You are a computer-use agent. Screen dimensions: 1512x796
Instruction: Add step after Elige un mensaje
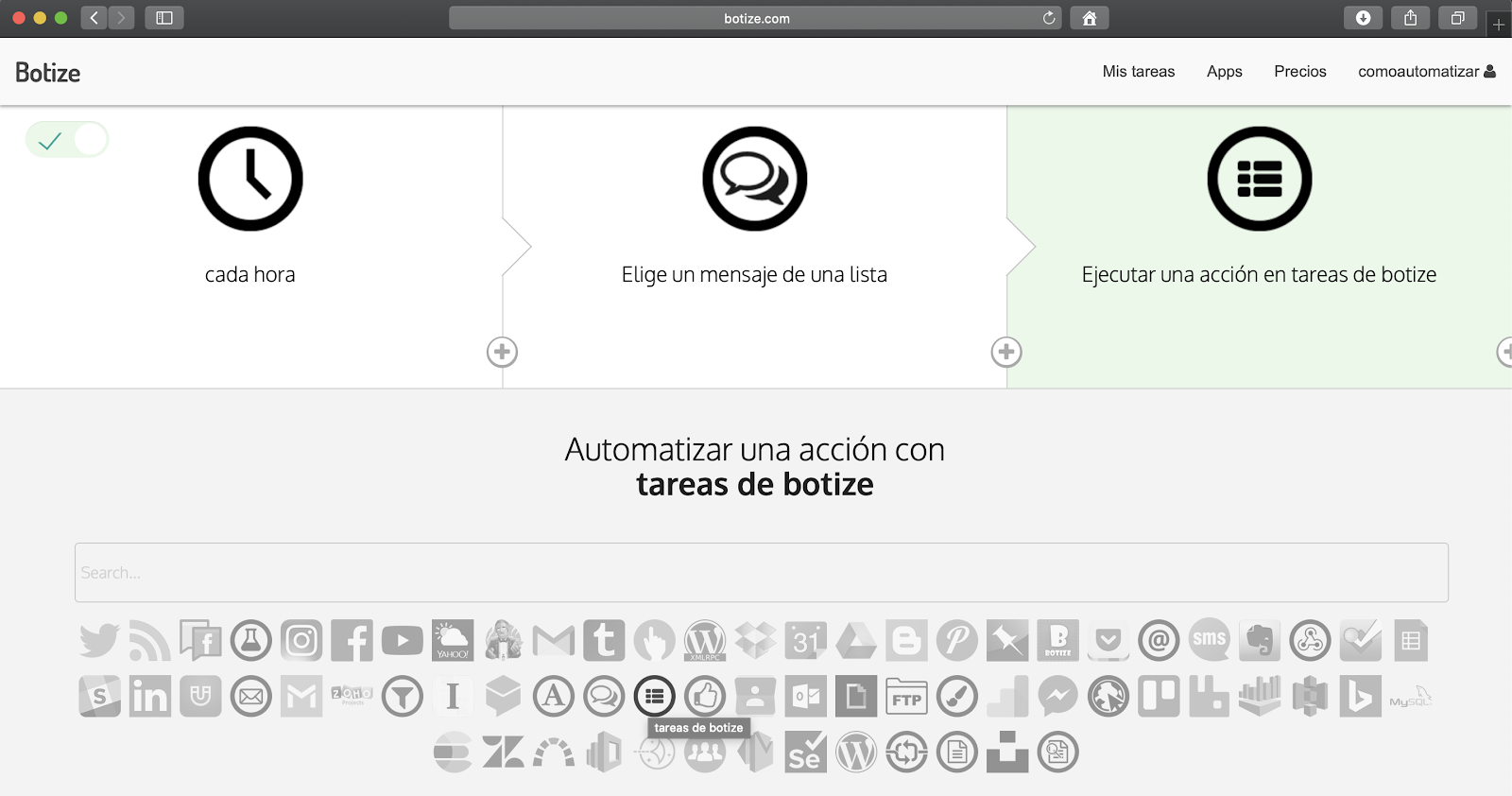coord(1006,352)
